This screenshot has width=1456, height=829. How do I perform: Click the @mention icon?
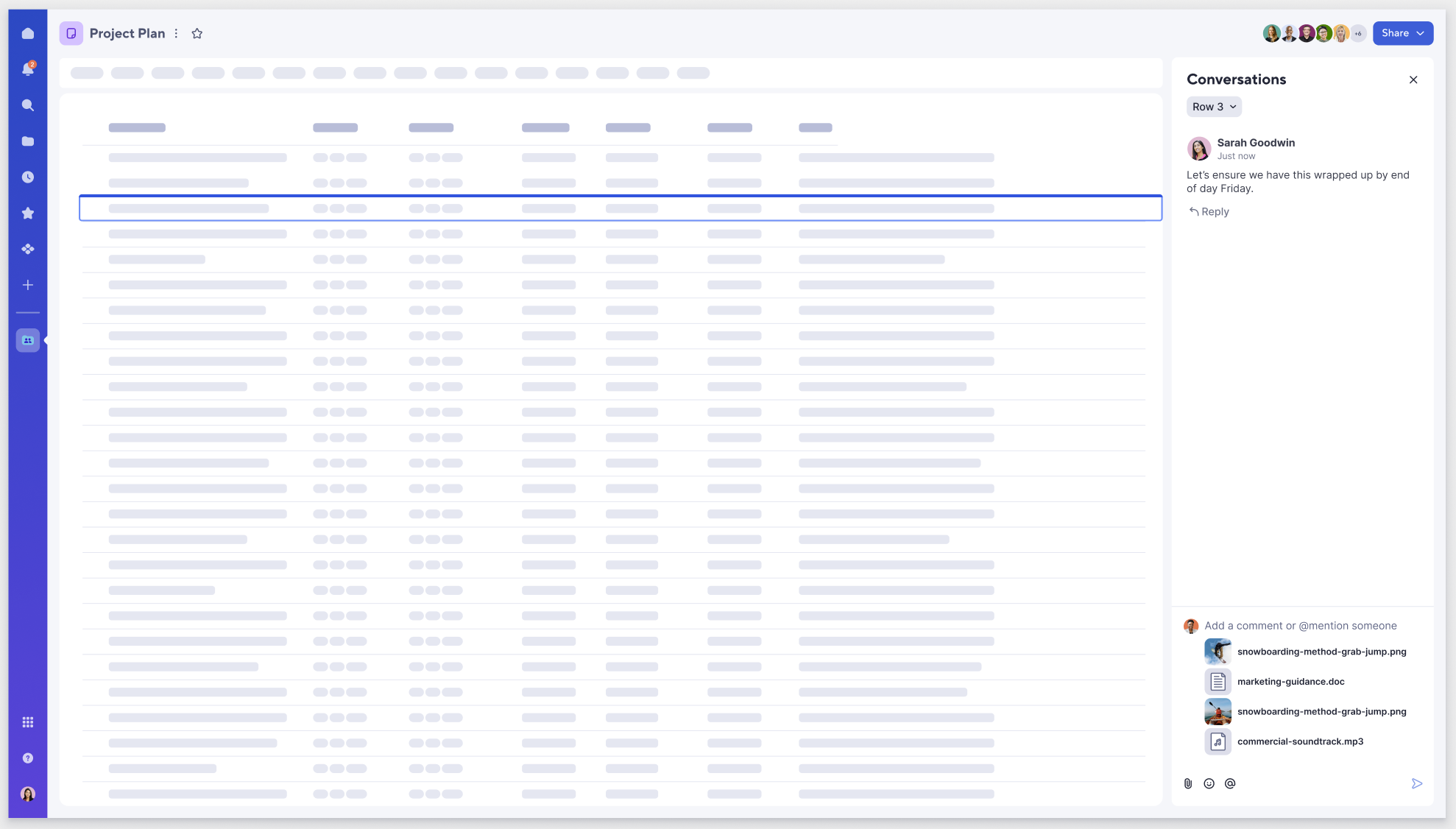click(1230, 783)
